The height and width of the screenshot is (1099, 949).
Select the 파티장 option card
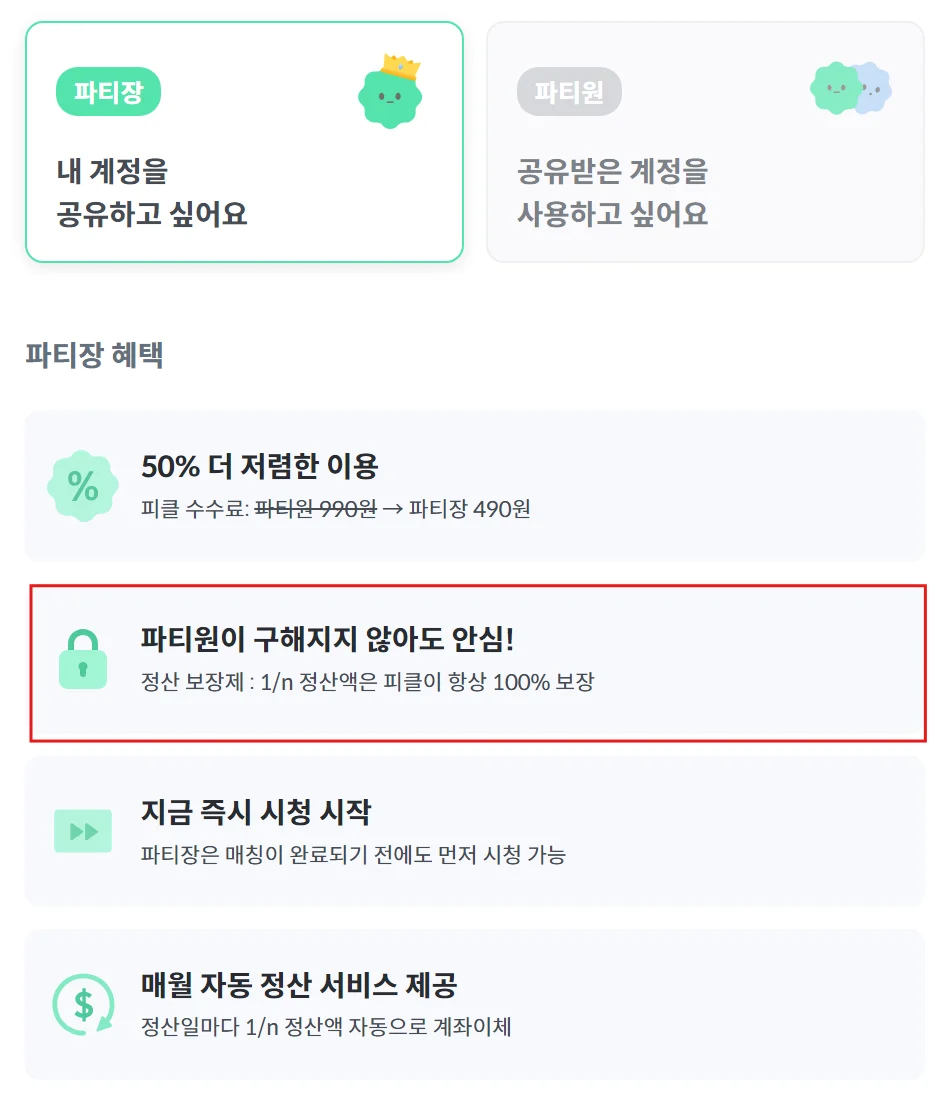click(x=244, y=142)
